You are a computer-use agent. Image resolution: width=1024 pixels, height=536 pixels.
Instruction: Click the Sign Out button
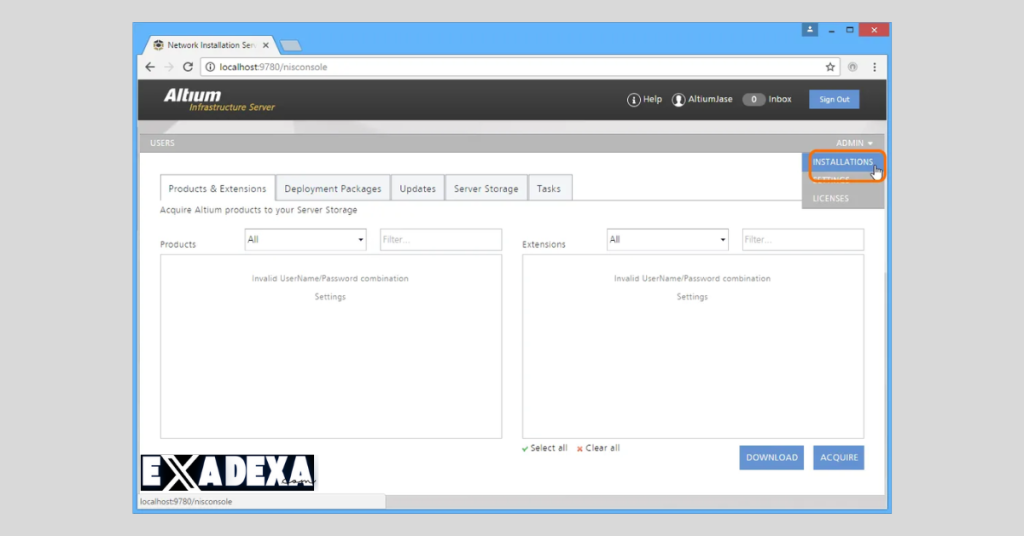pos(834,99)
